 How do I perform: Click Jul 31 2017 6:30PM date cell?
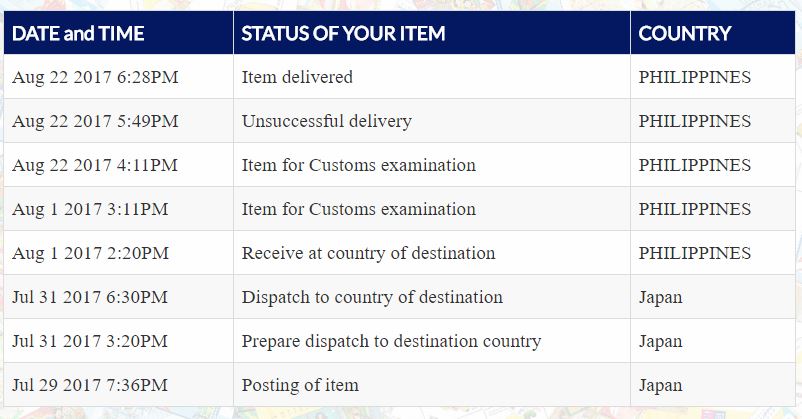[x=90, y=297]
